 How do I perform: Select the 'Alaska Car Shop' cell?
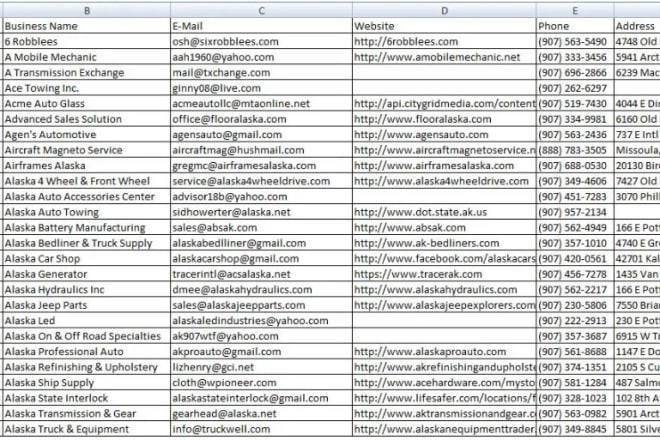(x=87, y=259)
